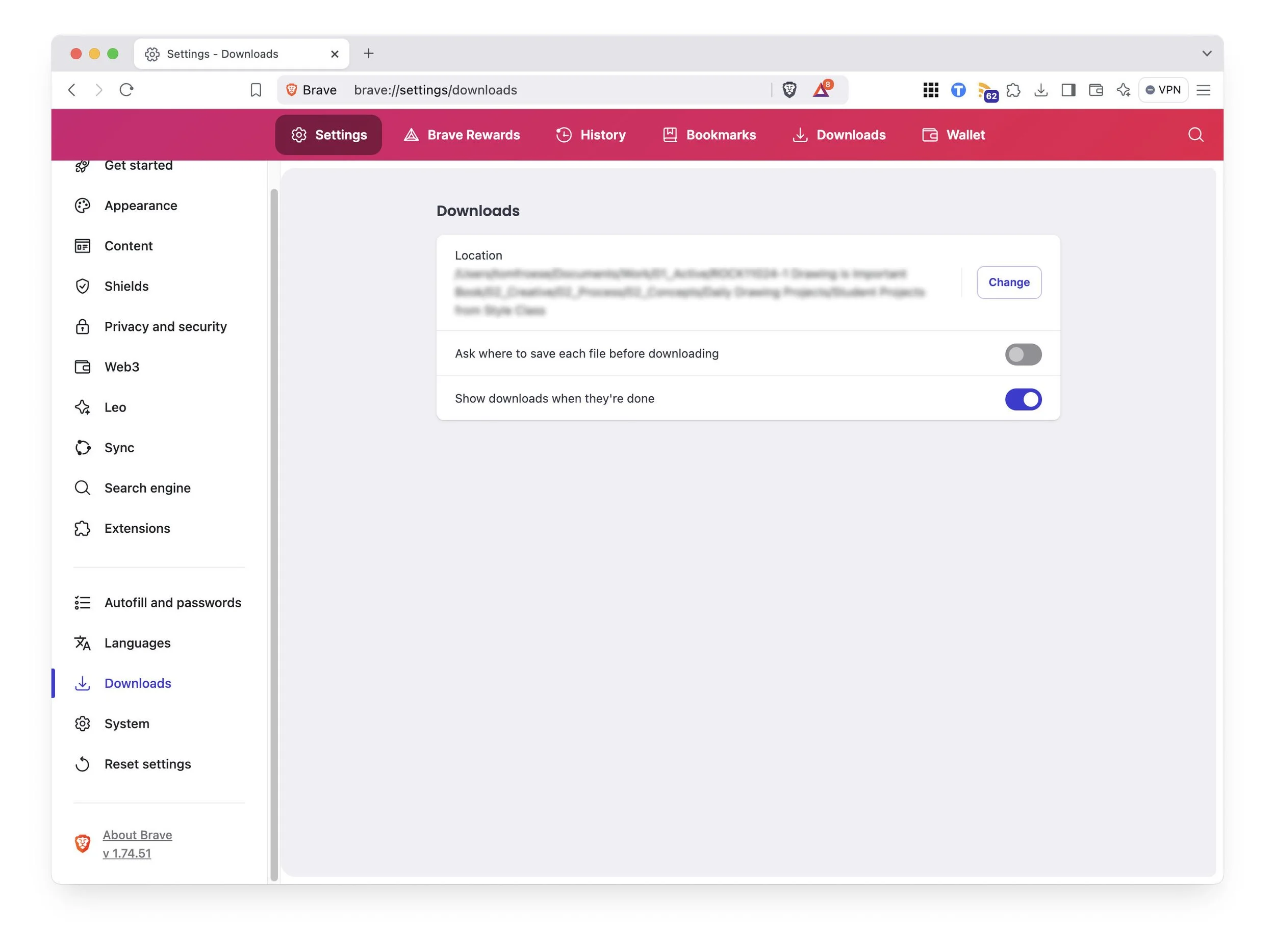The width and height of the screenshot is (1275, 952).
Task: Toggle the VPN control in the toolbar
Action: [1163, 90]
